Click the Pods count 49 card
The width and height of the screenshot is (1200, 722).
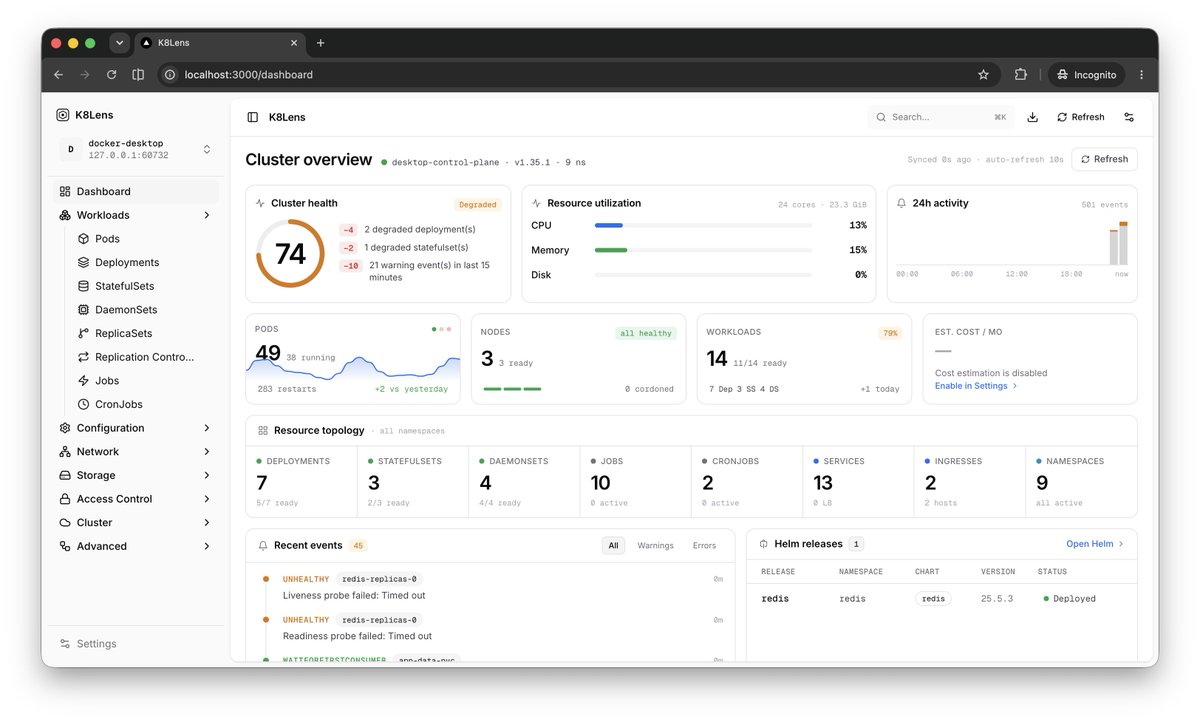click(x=353, y=359)
